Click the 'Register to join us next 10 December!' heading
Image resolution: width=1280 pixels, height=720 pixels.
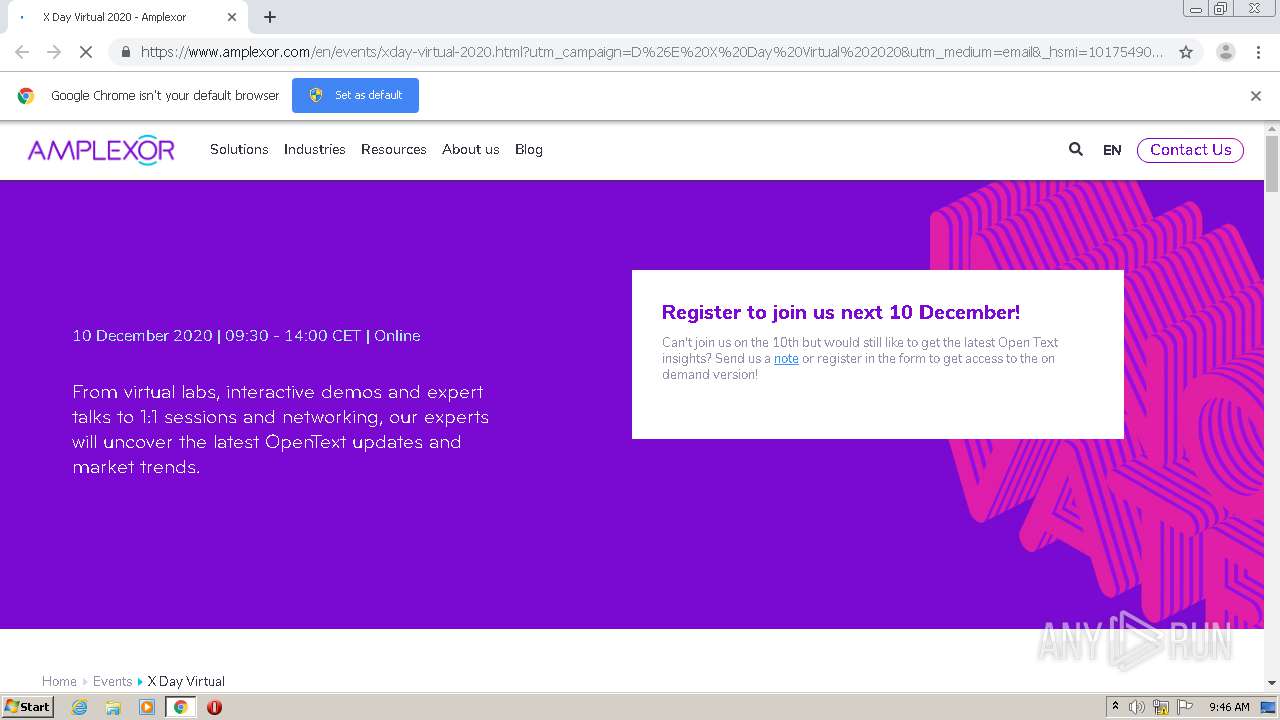(841, 312)
